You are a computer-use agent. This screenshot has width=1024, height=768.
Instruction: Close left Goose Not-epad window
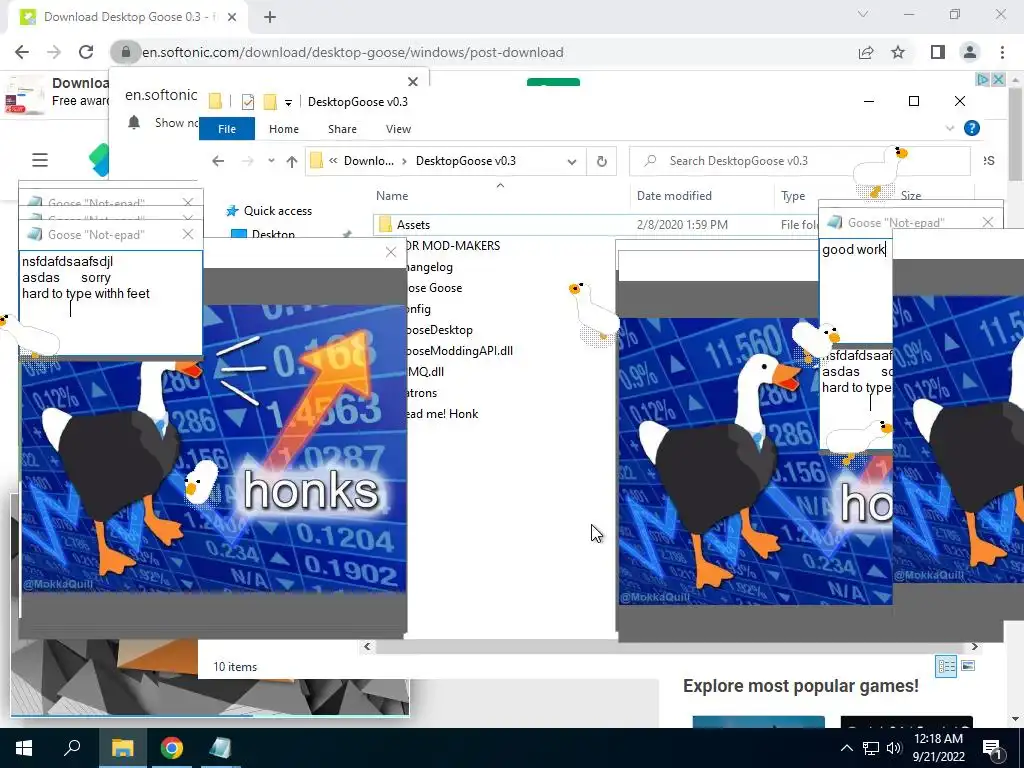pyautogui.click(x=188, y=234)
